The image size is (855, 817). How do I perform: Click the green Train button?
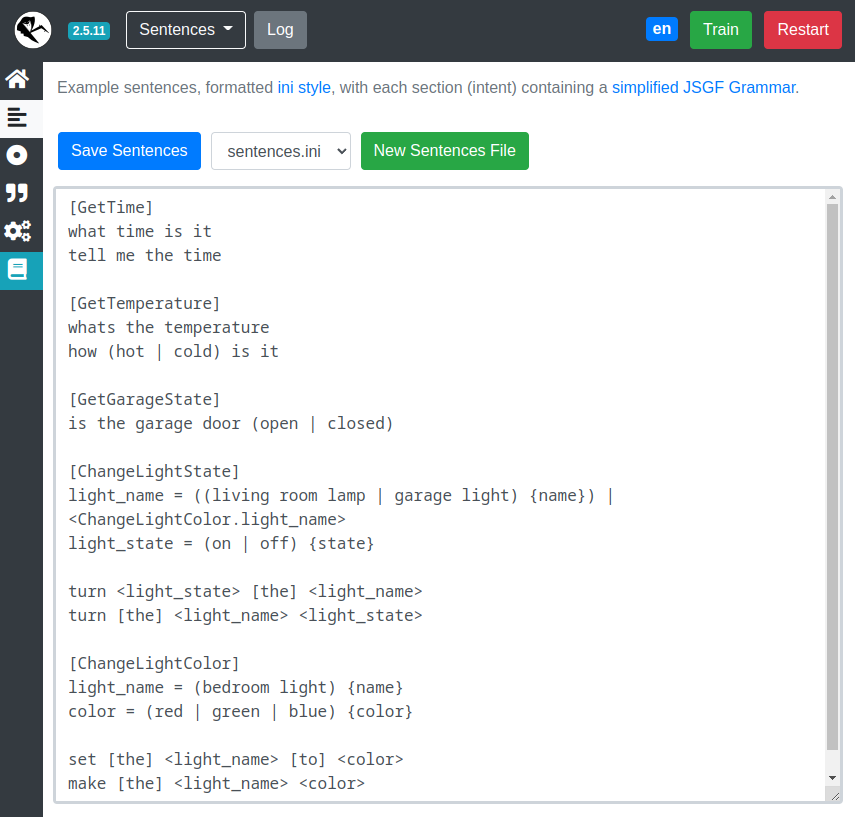[720, 30]
